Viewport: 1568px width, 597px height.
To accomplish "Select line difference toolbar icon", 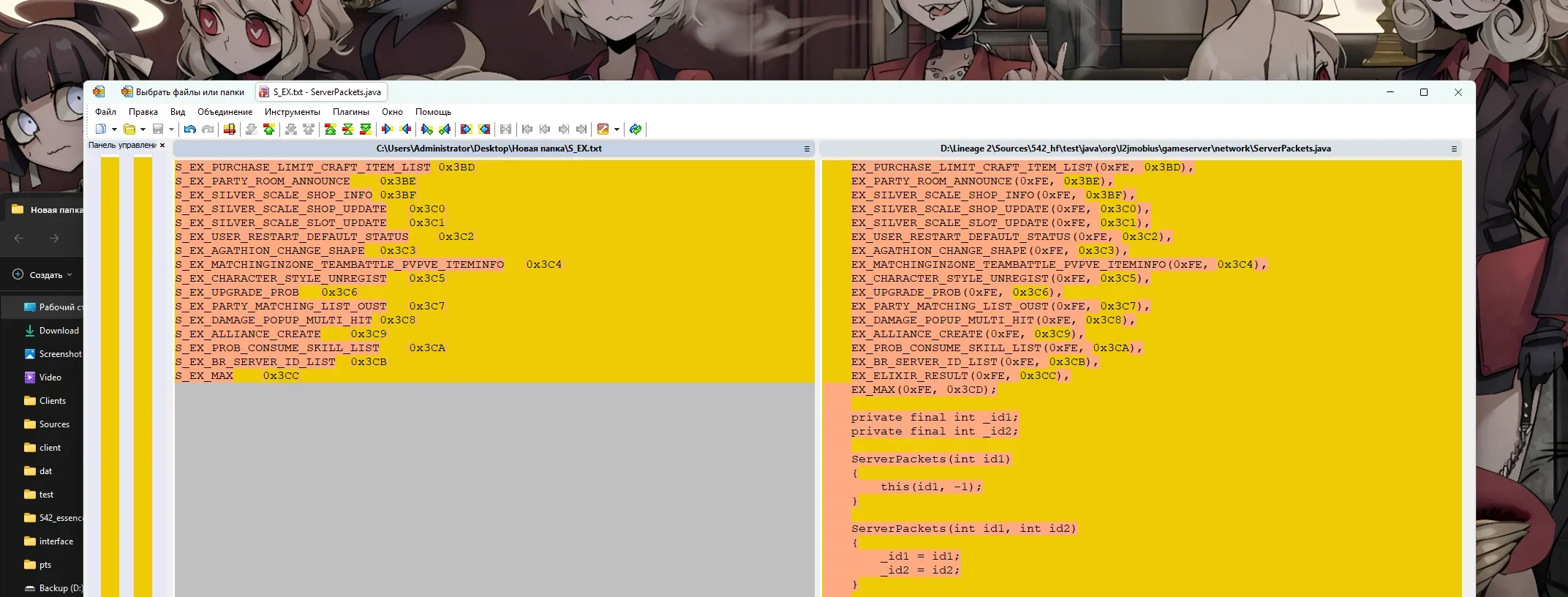I will [x=230, y=129].
